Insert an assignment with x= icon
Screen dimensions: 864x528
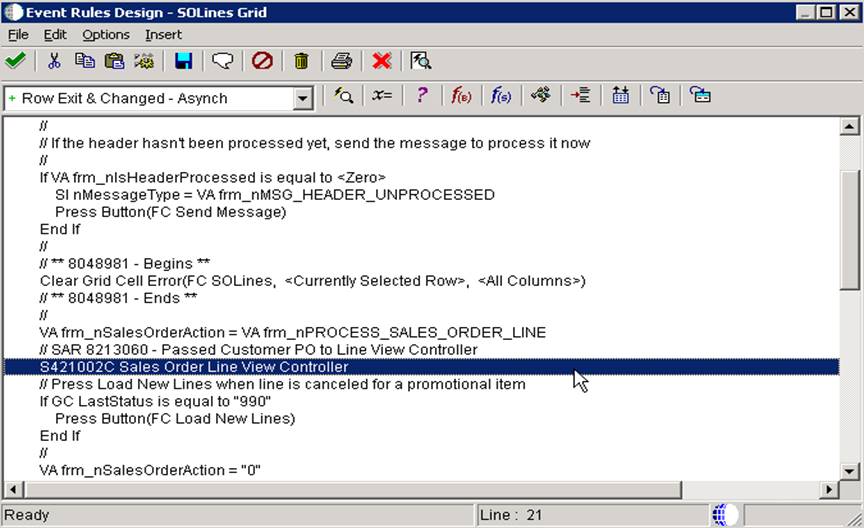point(382,95)
